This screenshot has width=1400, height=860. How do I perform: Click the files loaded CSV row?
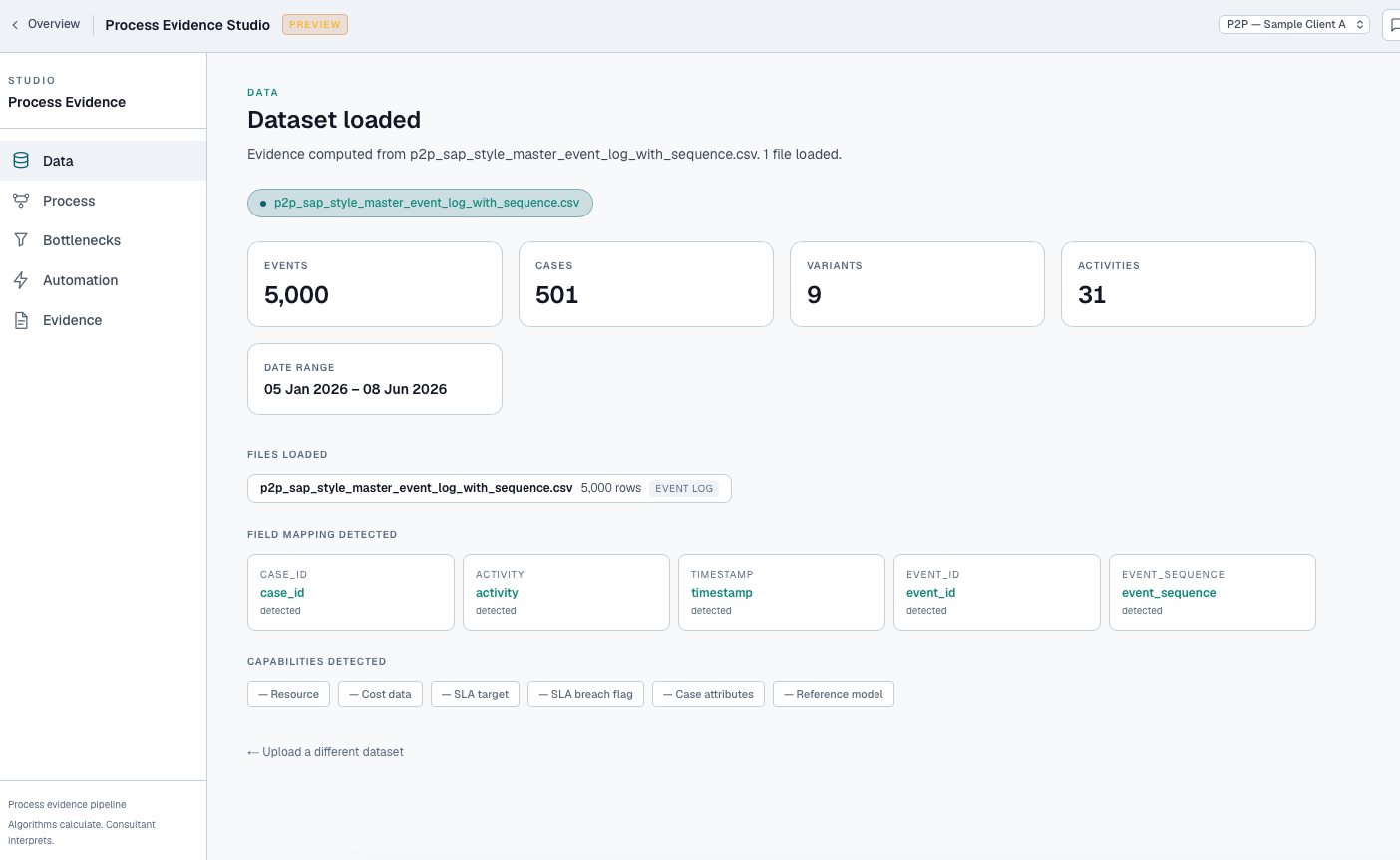coord(490,488)
